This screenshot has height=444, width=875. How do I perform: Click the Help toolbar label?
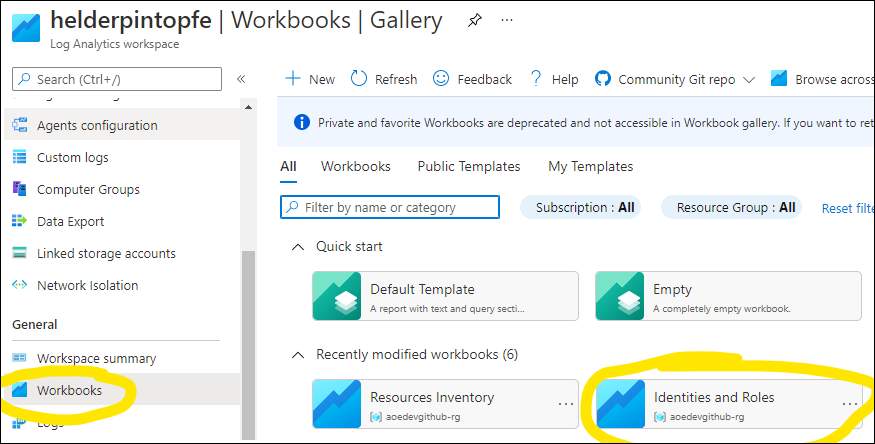click(565, 80)
